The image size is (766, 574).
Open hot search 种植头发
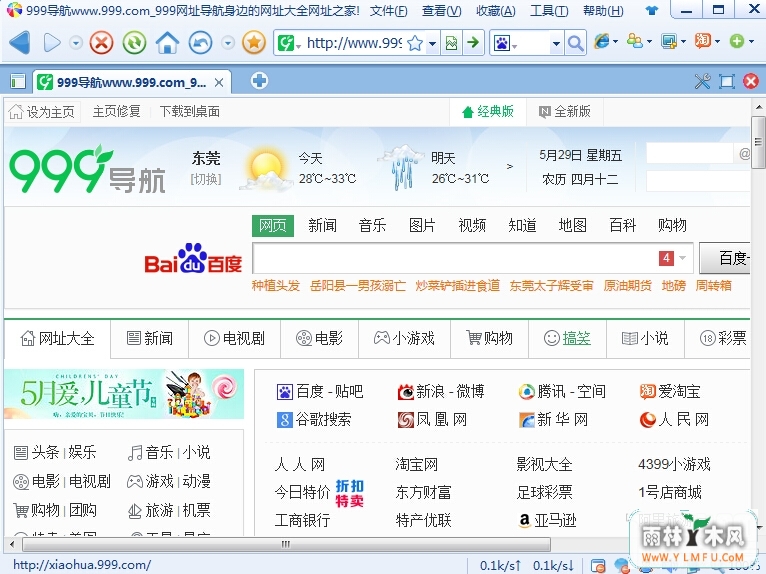coord(276,286)
